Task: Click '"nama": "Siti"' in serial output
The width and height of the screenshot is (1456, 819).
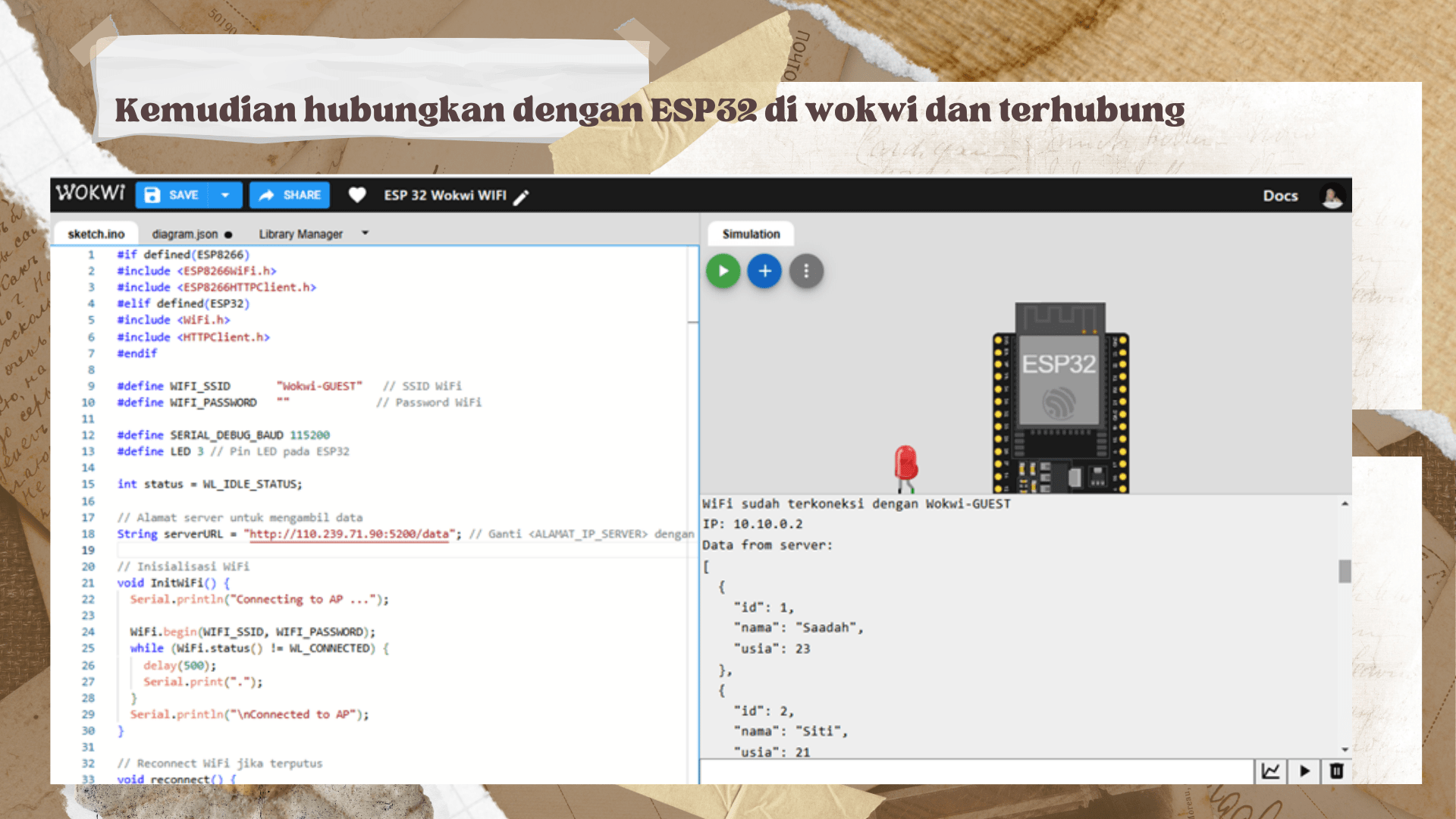Action: tap(790, 731)
